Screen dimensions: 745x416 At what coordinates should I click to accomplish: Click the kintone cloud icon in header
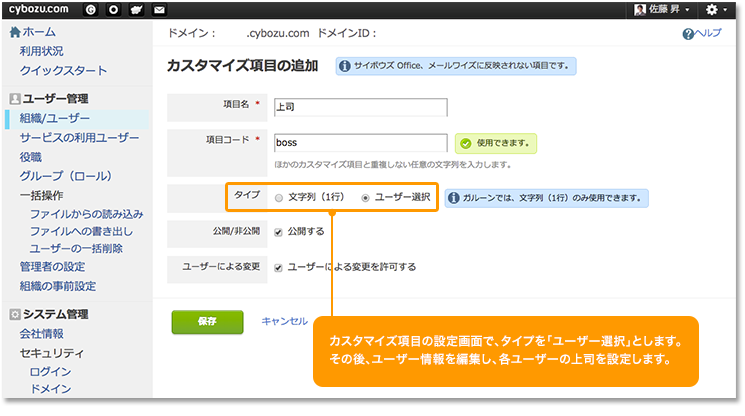pyautogui.click(x=136, y=9)
